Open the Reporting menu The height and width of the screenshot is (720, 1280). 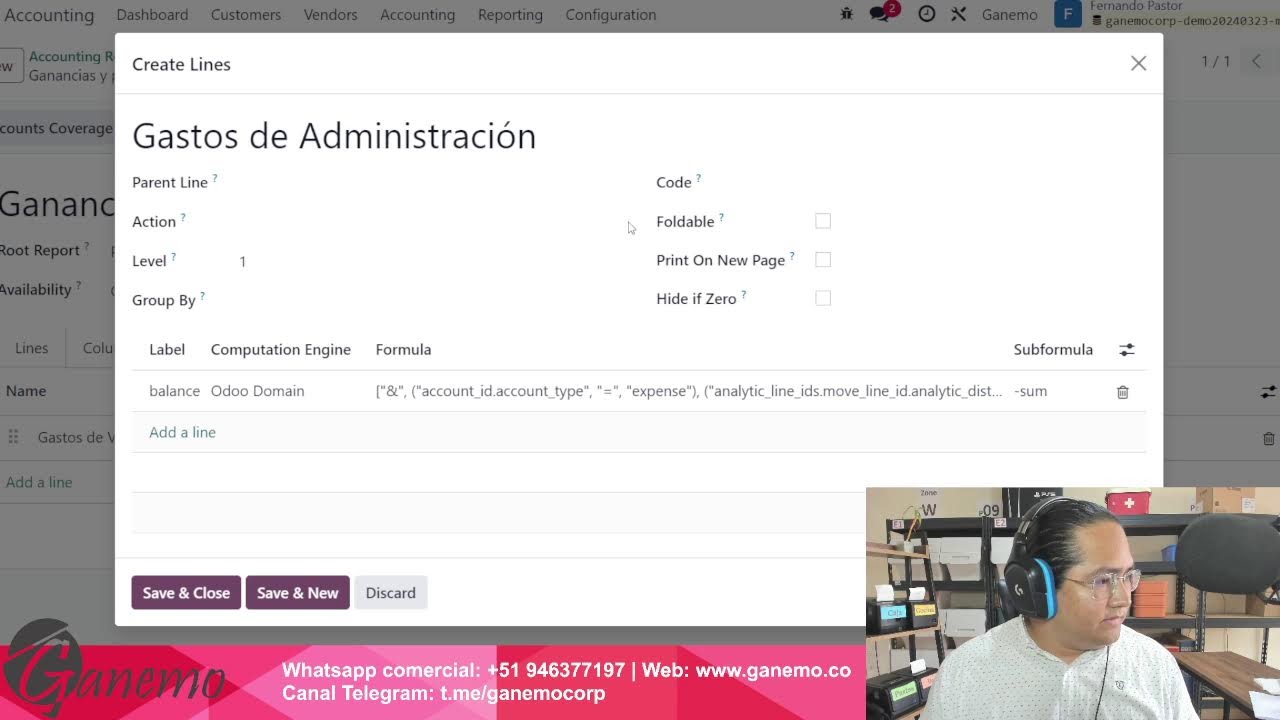coord(510,15)
